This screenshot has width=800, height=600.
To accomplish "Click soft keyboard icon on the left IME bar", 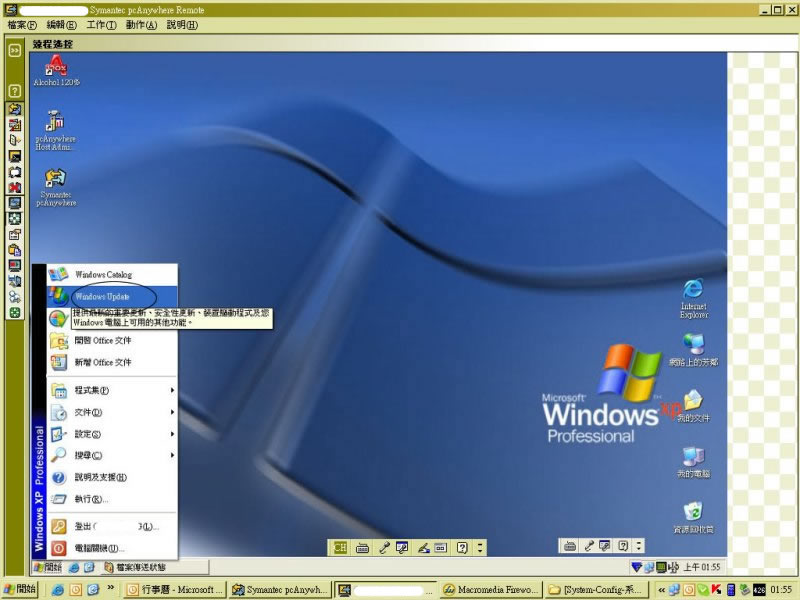I will click(x=362, y=548).
